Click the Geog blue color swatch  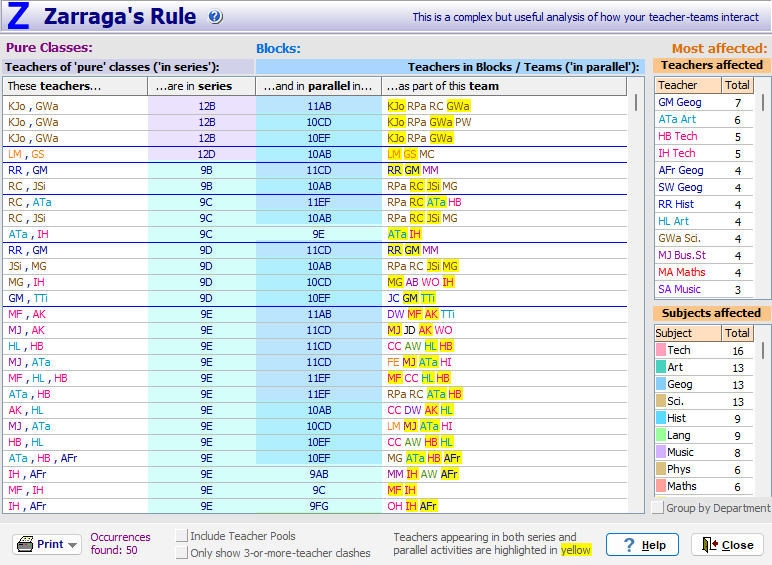pyautogui.click(x=661, y=384)
